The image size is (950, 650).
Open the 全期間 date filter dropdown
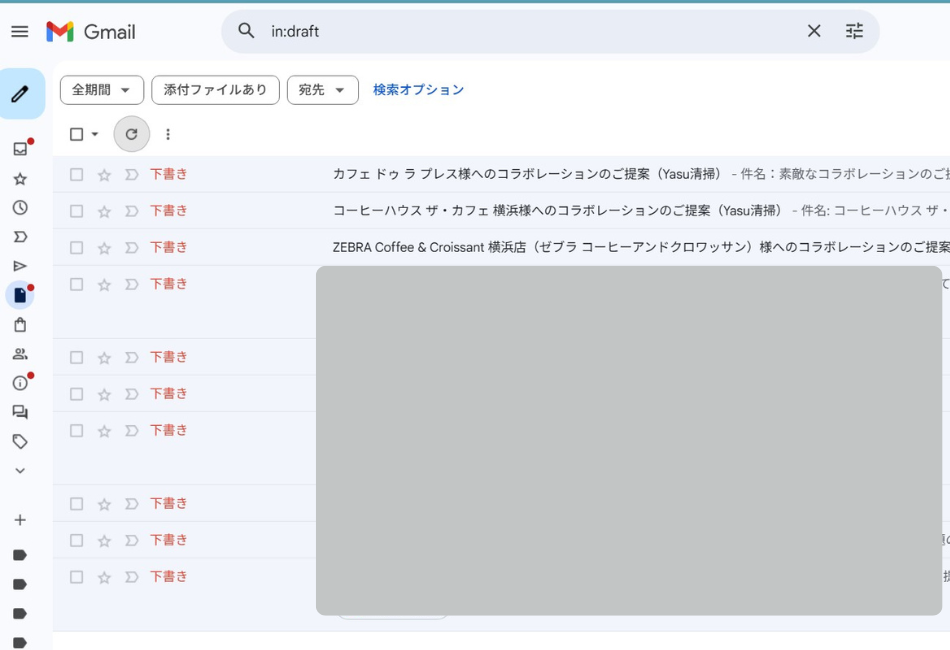click(102, 90)
